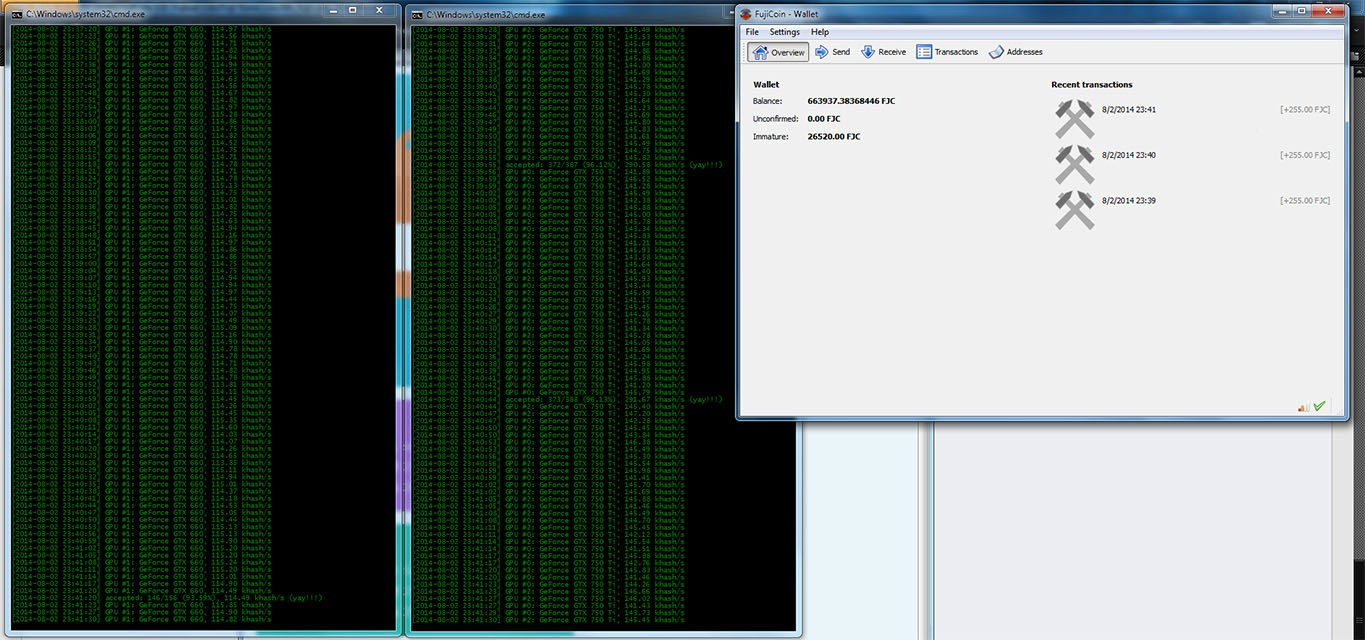1365x640 pixels.
Task: Select the balance value 663937.38368446 FJC
Action: pos(851,101)
